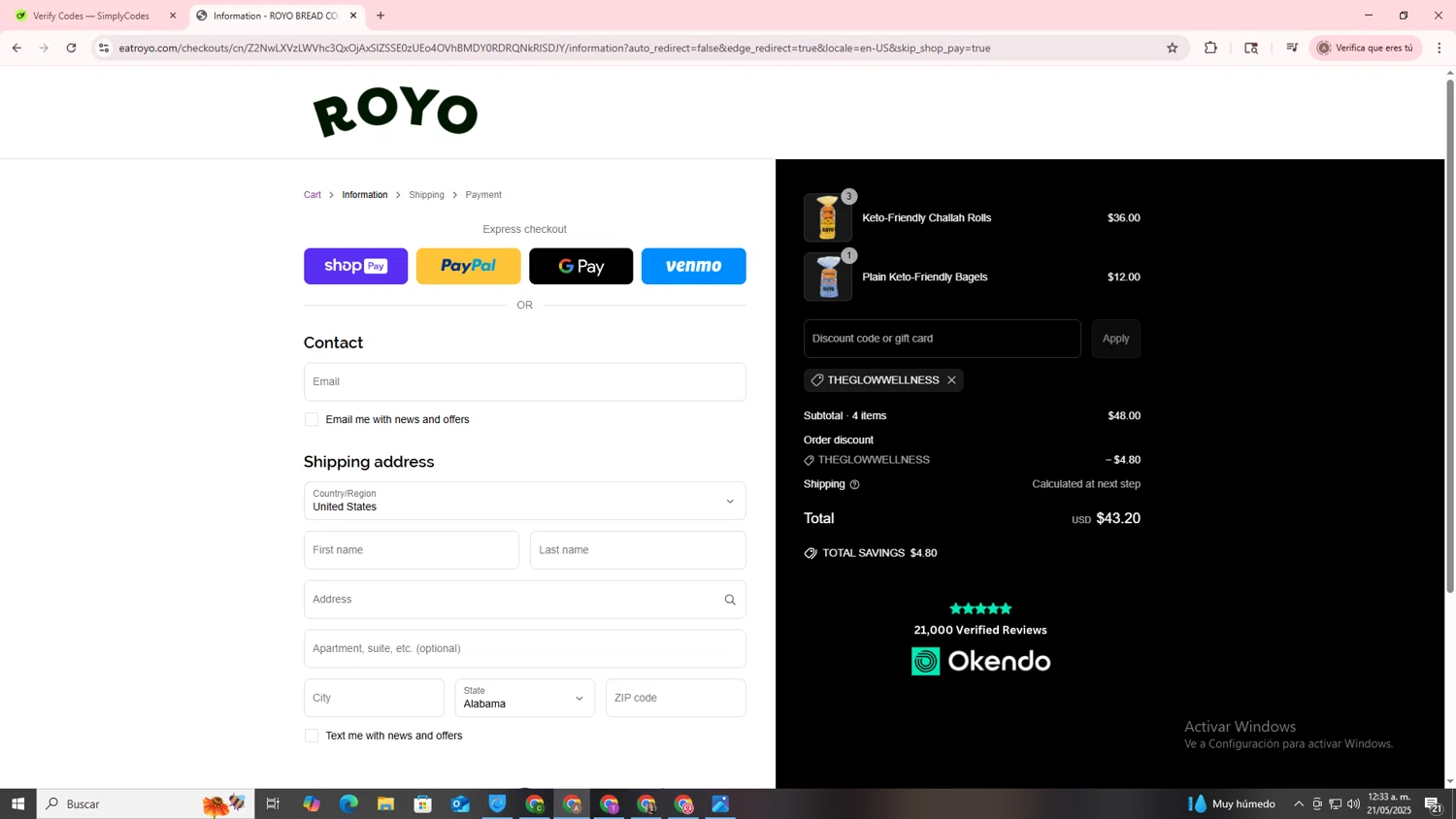Click Discount code or gift card field
The height and width of the screenshot is (819, 1456).
(942, 339)
